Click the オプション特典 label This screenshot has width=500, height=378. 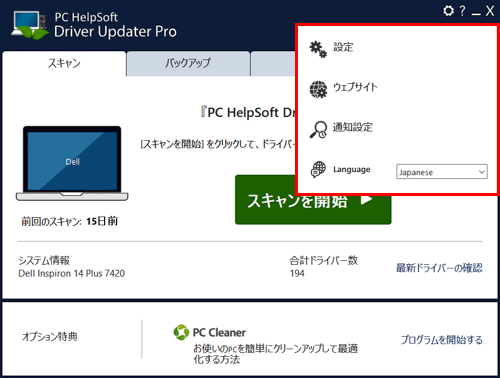[x=50, y=337]
